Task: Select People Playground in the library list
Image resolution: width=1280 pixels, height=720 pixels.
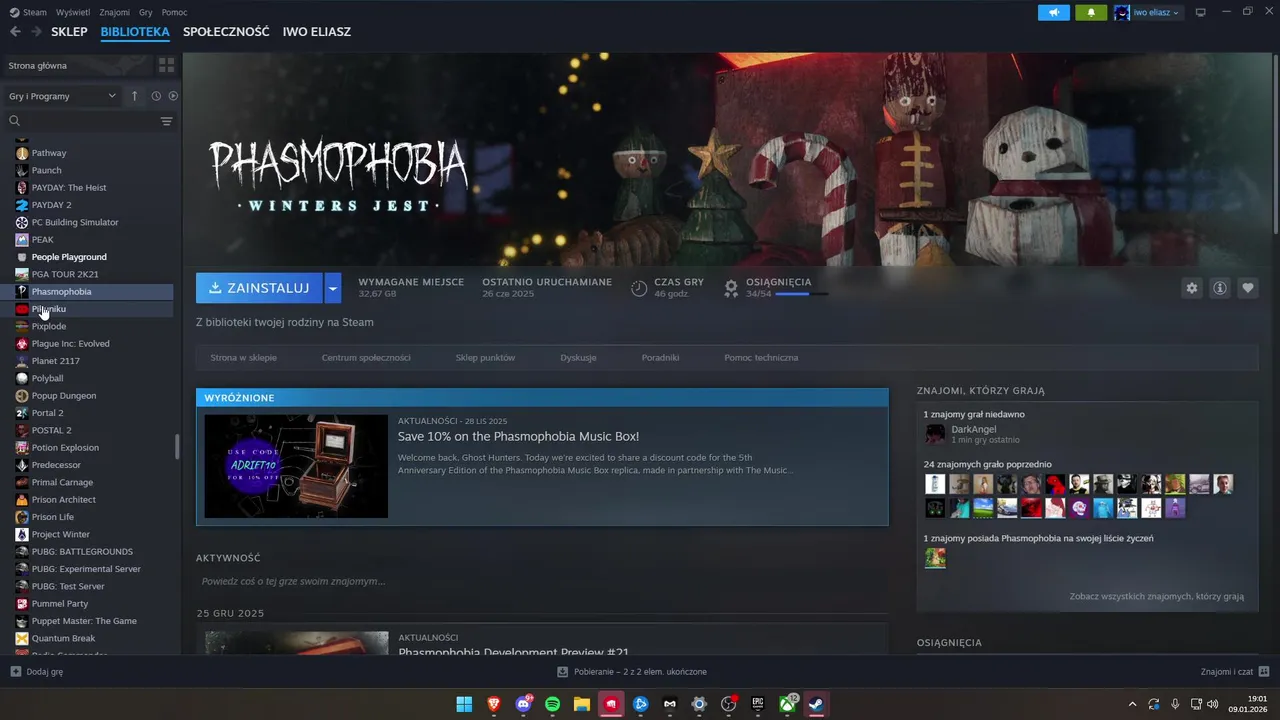Action: pyautogui.click(x=69, y=257)
